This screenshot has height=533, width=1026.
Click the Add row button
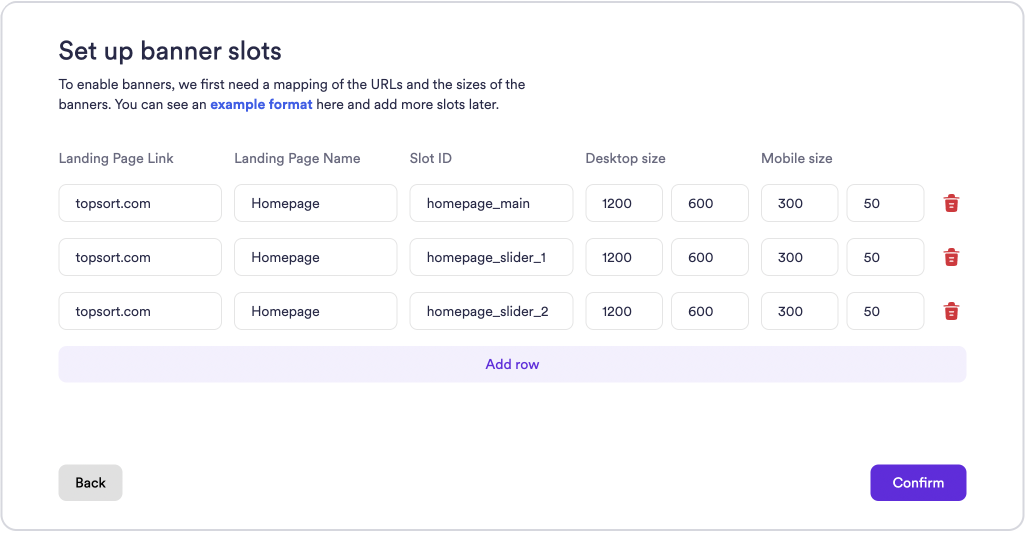tap(512, 364)
